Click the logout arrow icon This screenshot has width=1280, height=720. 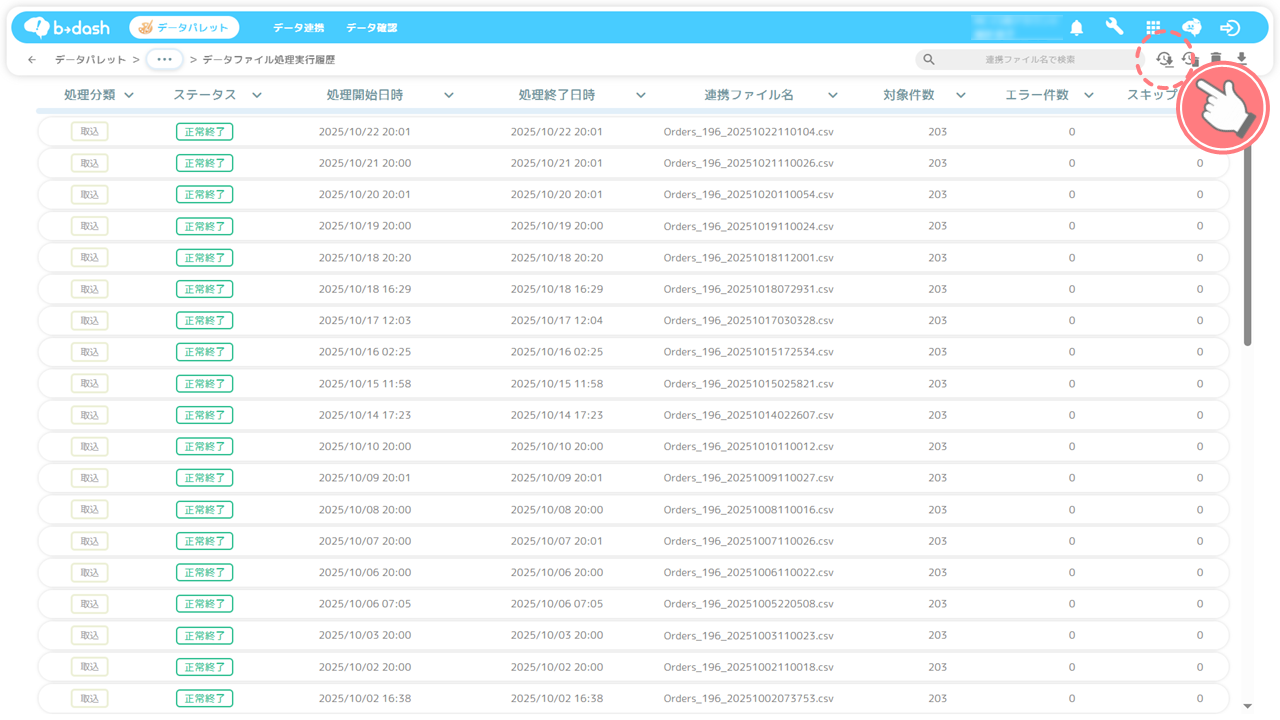coord(1230,28)
